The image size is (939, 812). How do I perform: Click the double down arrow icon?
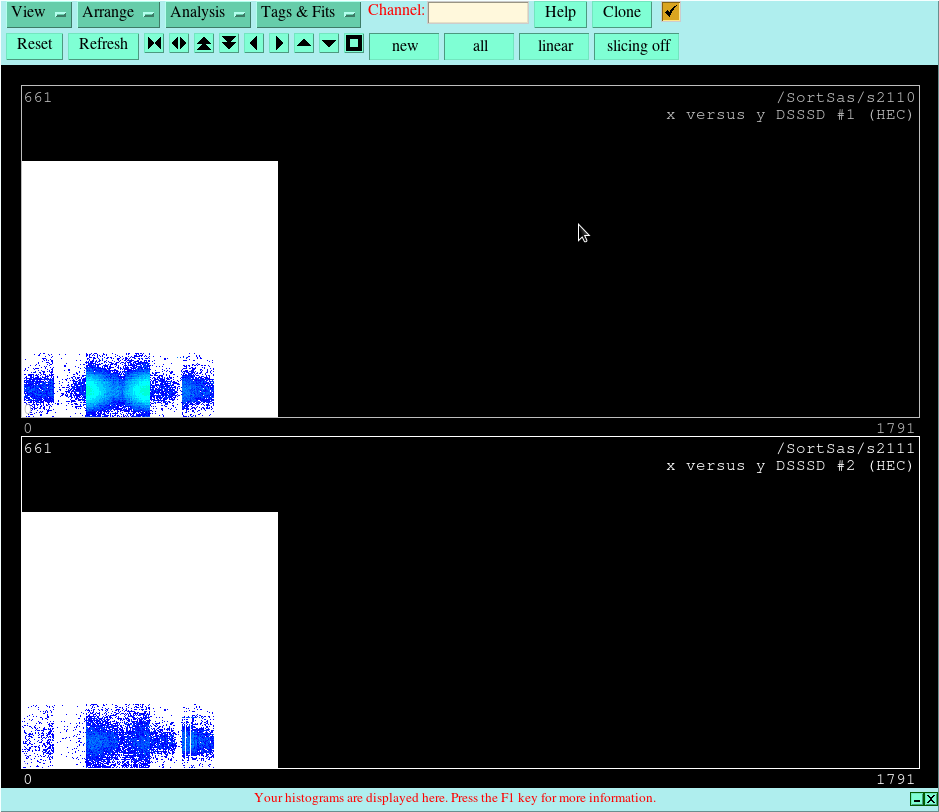click(x=229, y=43)
